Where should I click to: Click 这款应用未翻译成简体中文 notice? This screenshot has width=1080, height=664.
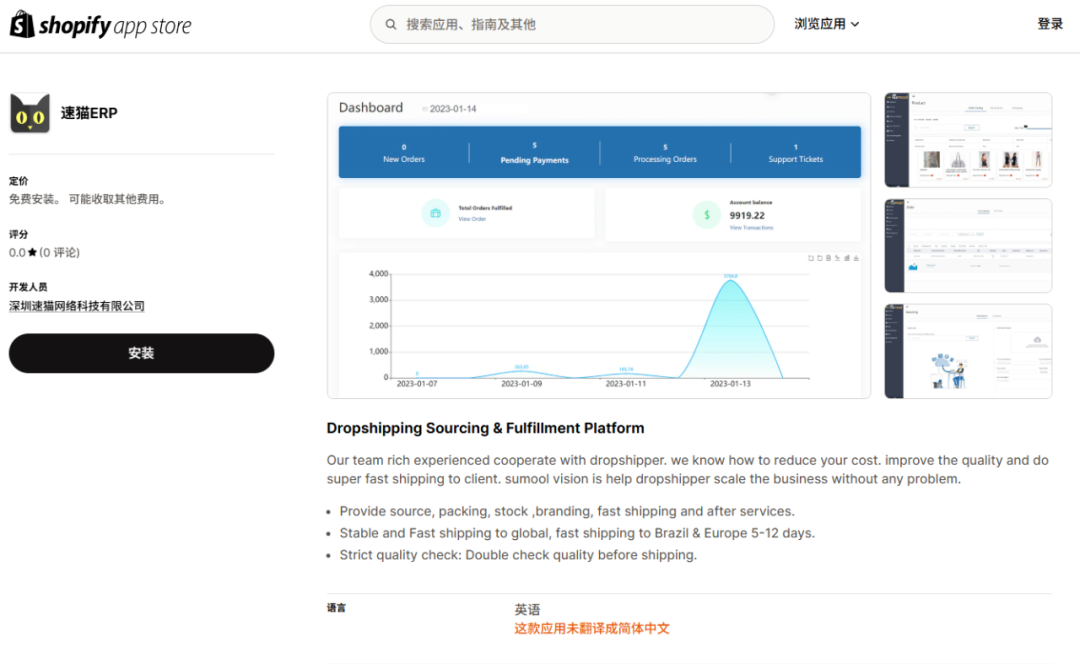pyautogui.click(x=592, y=628)
